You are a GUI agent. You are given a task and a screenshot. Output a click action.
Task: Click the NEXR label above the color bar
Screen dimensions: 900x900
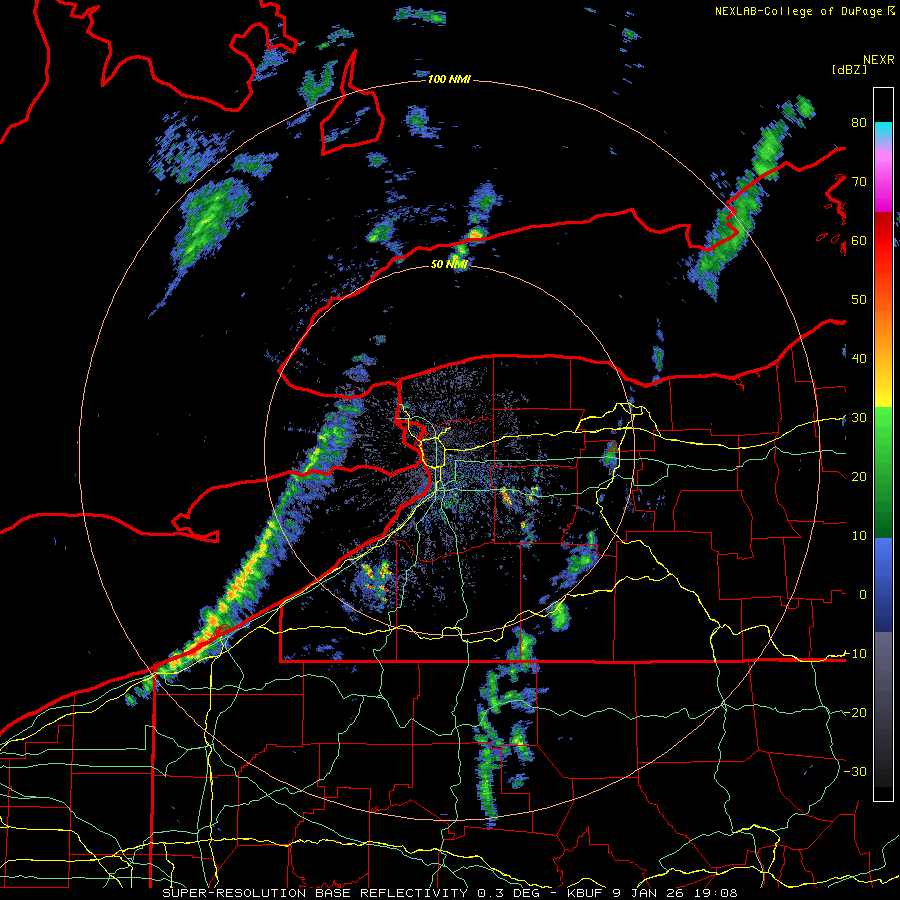pos(879,60)
